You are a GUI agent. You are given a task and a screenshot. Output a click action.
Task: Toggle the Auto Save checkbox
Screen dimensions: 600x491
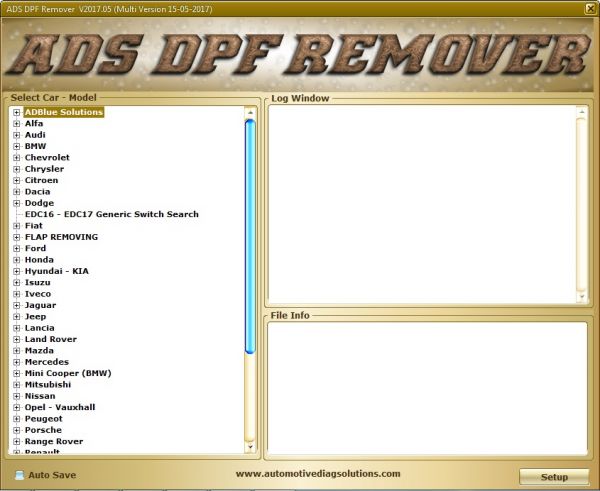click(x=19, y=475)
